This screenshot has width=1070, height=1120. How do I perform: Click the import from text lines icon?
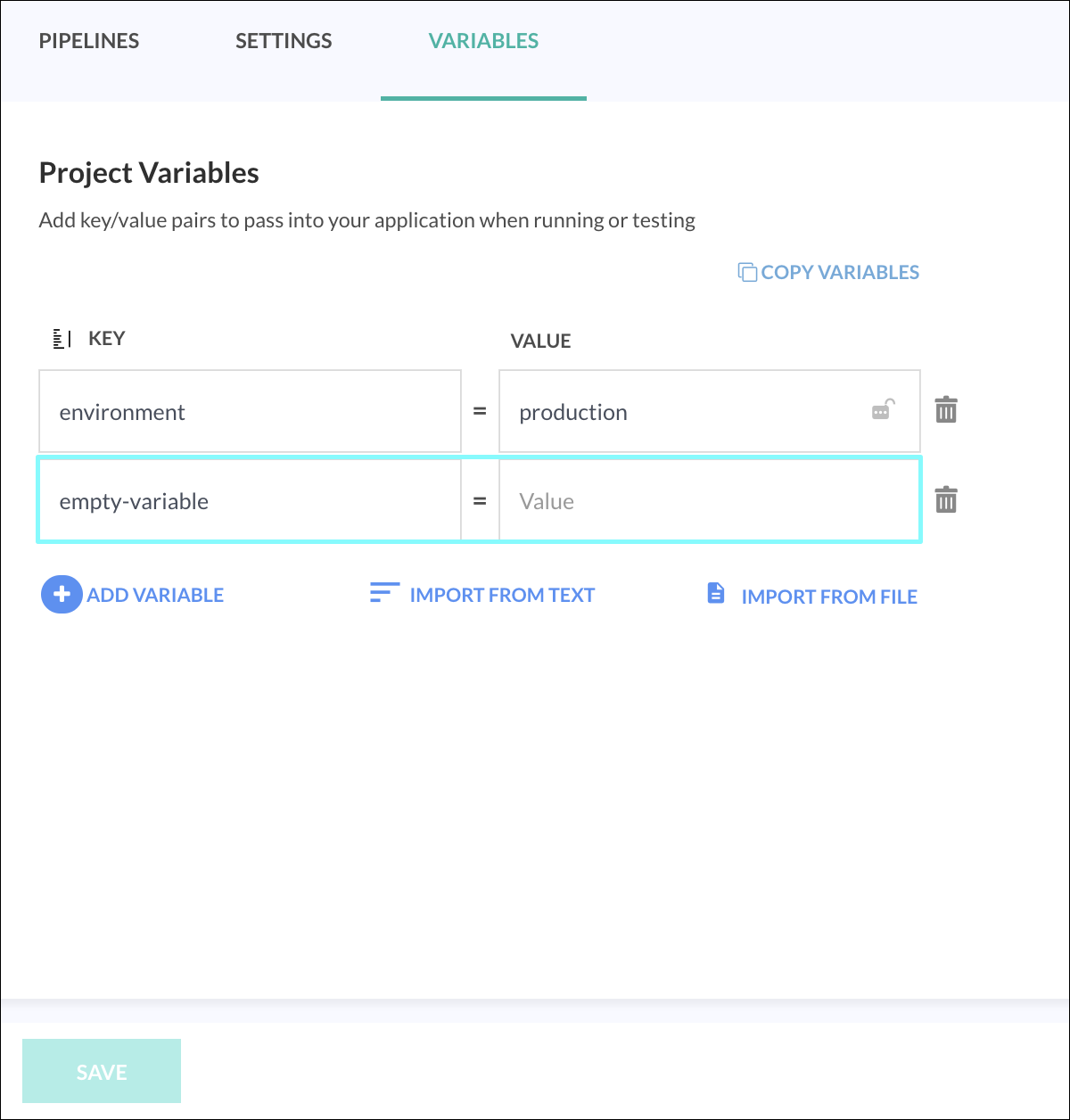(384, 593)
